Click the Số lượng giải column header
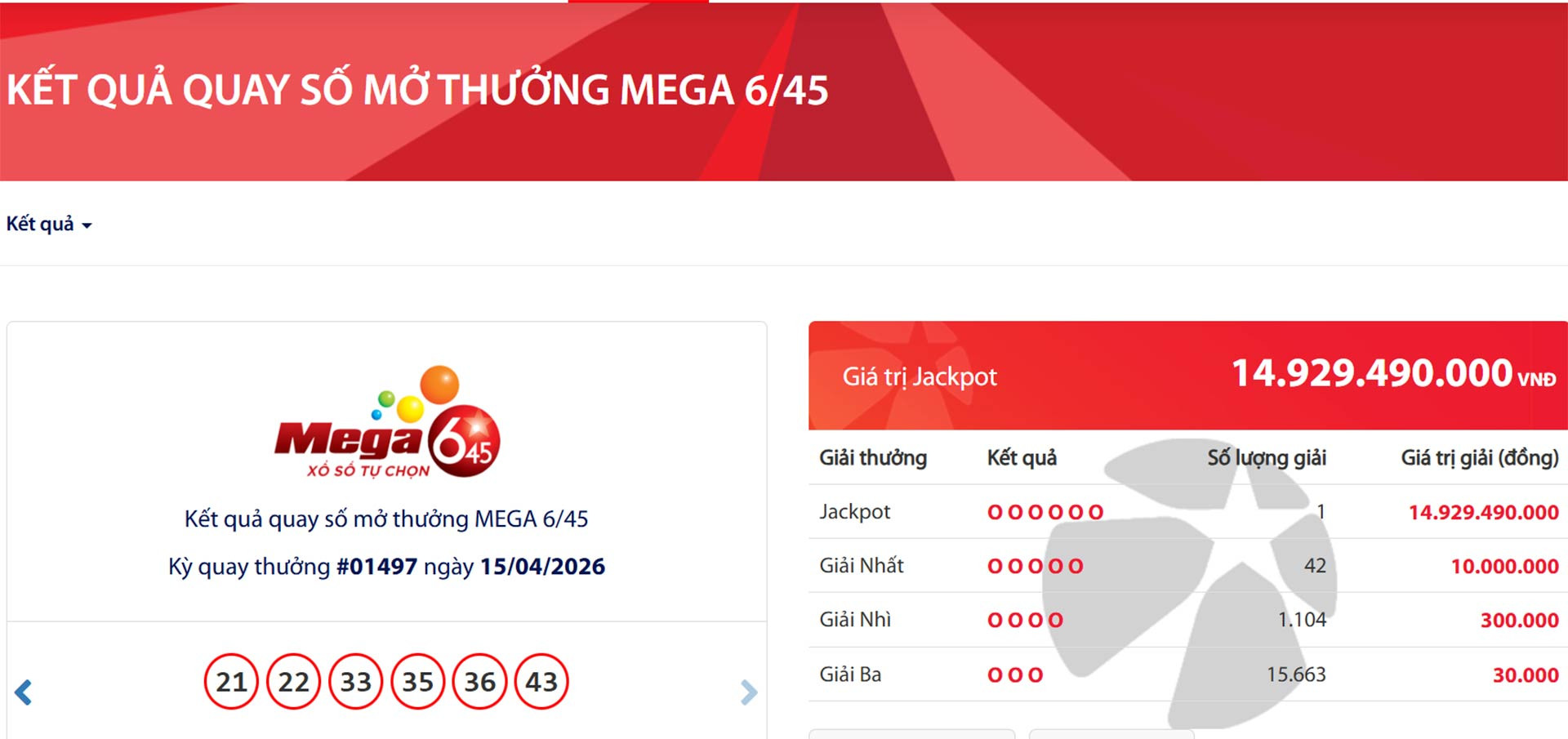This screenshot has width=1568, height=739. pyautogui.click(x=1267, y=458)
